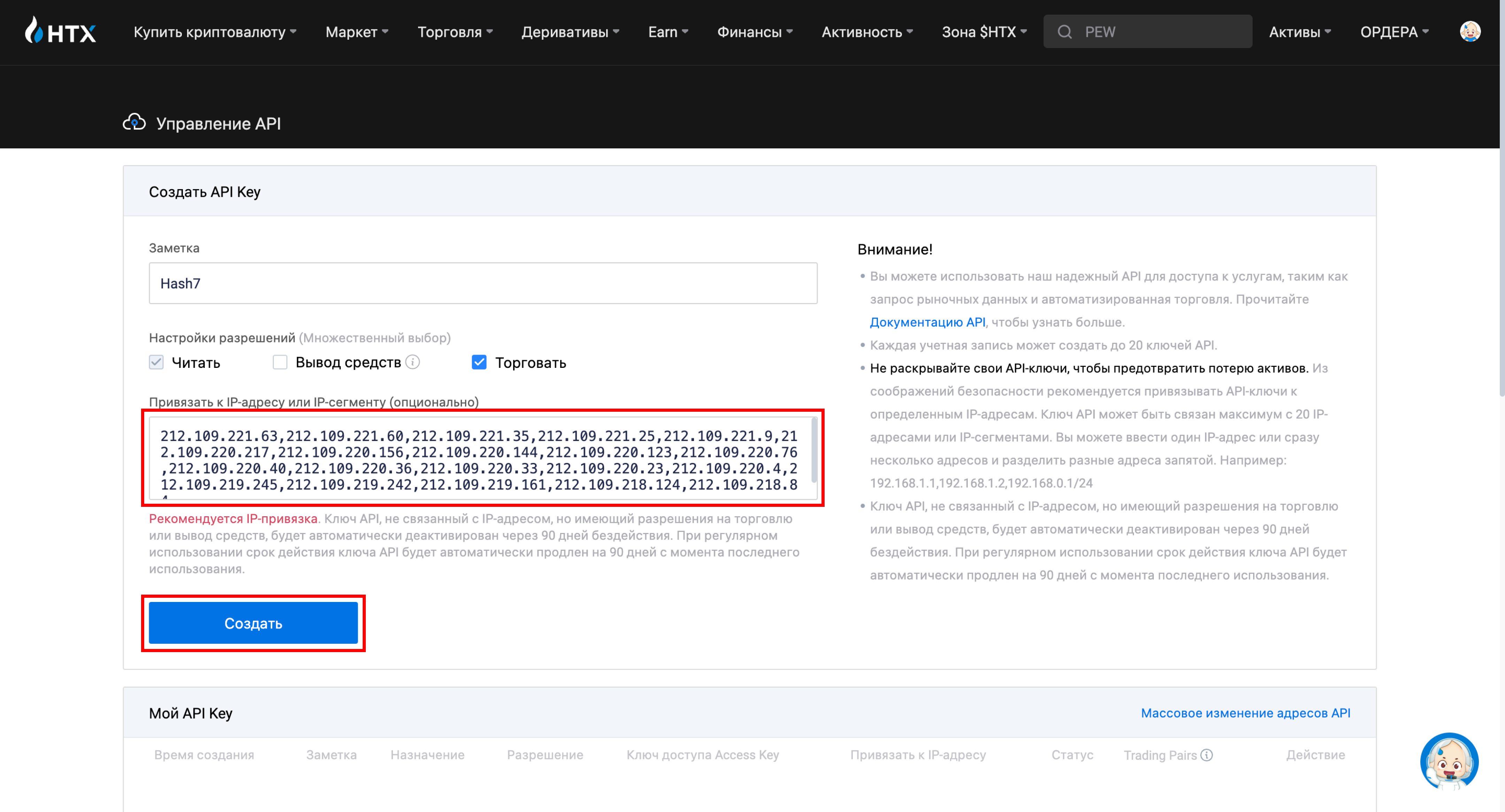Screen dimensions: 1505x812
Task: Expand the Деривативы dropdown menu
Action: pos(570,32)
